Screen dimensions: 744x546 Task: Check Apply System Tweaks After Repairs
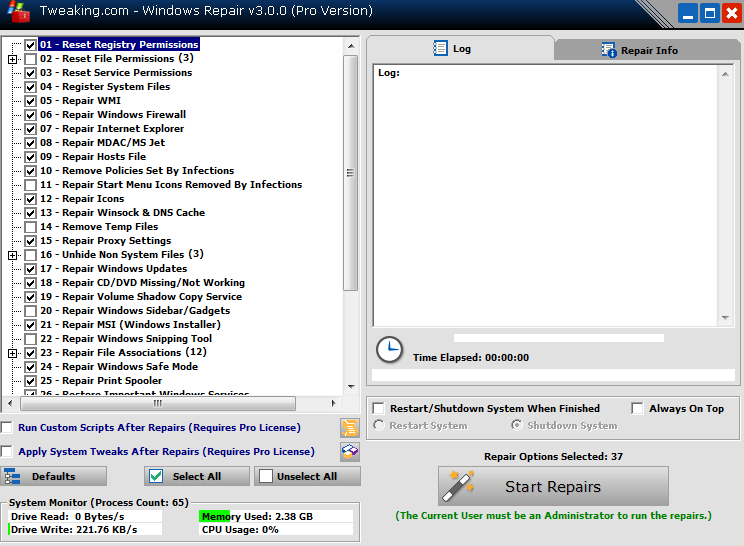point(7,451)
